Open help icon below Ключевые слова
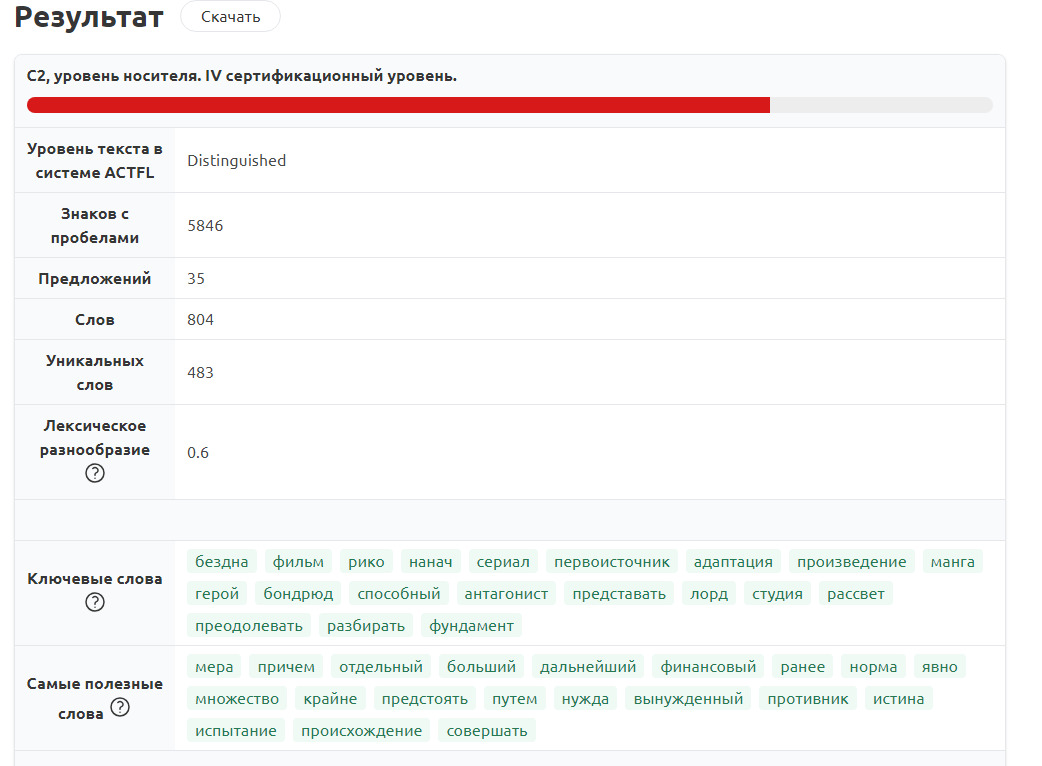The image size is (1042, 766). pyautogui.click(x=95, y=602)
